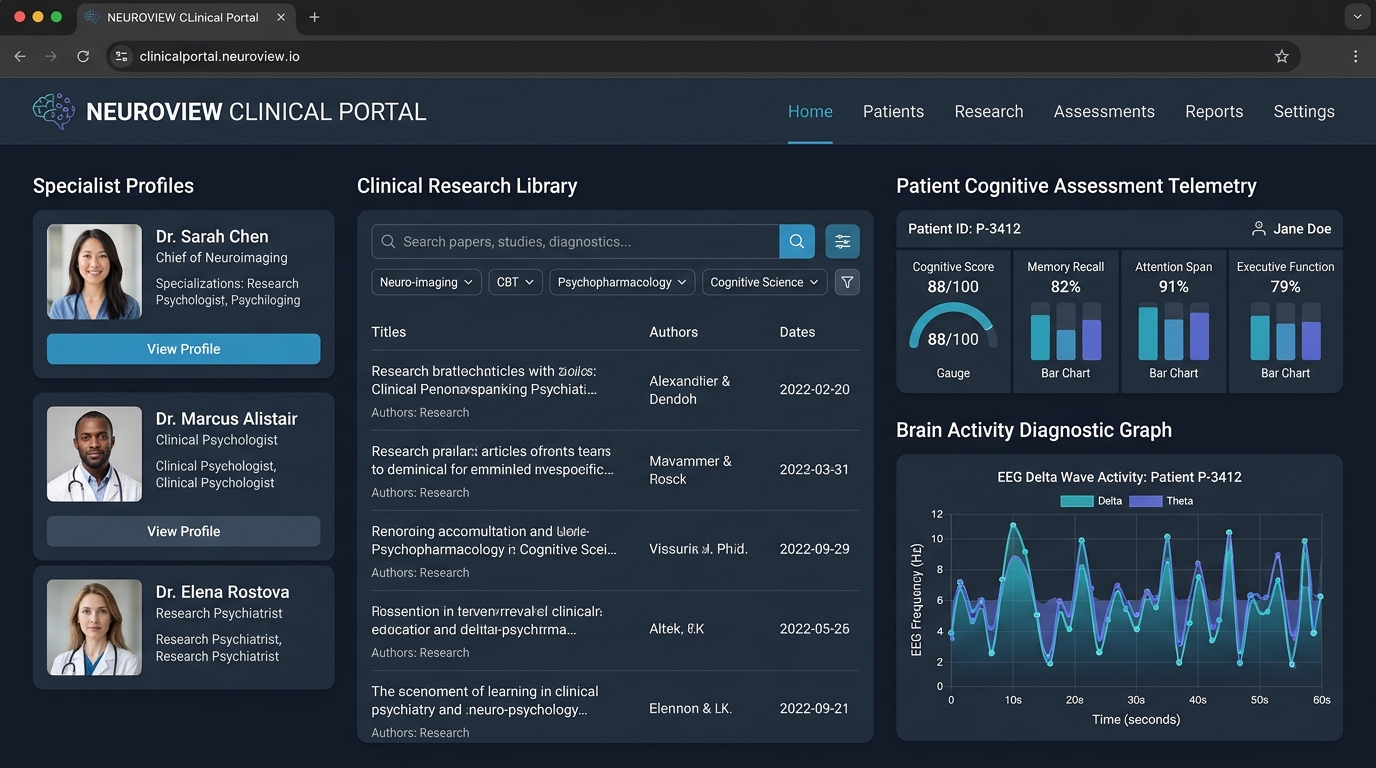
Task: Click the Delta legend color swatch
Action: (1077, 501)
